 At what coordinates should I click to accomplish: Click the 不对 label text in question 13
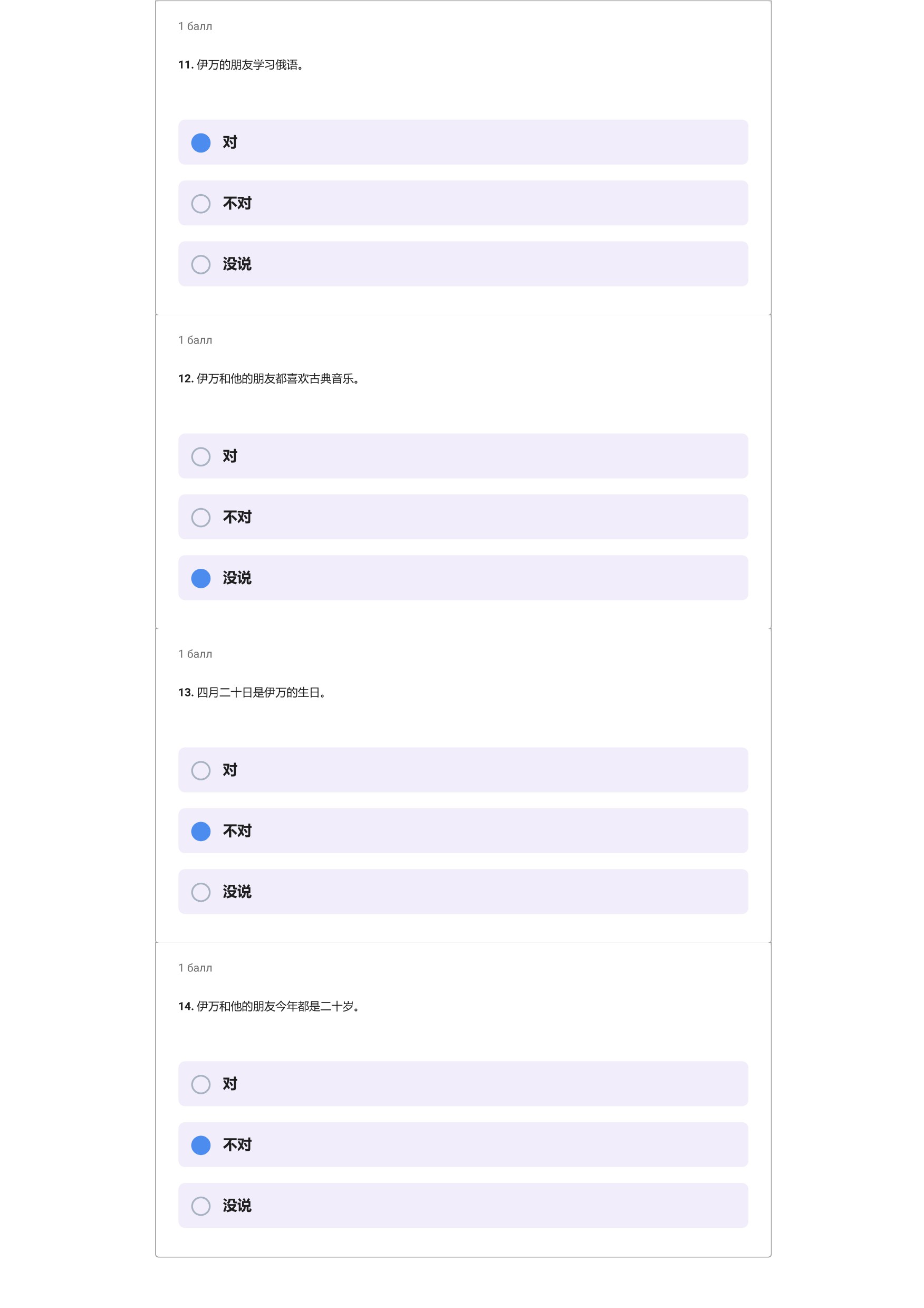(x=237, y=830)
